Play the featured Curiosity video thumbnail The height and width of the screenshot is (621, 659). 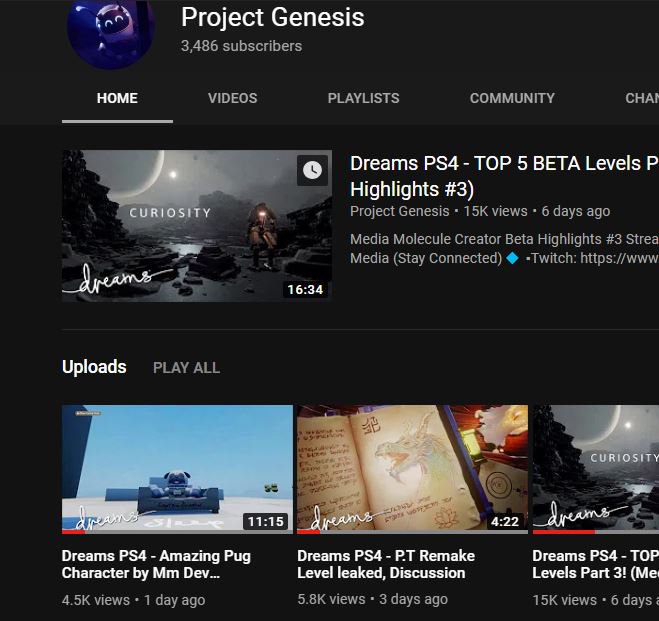197,226
